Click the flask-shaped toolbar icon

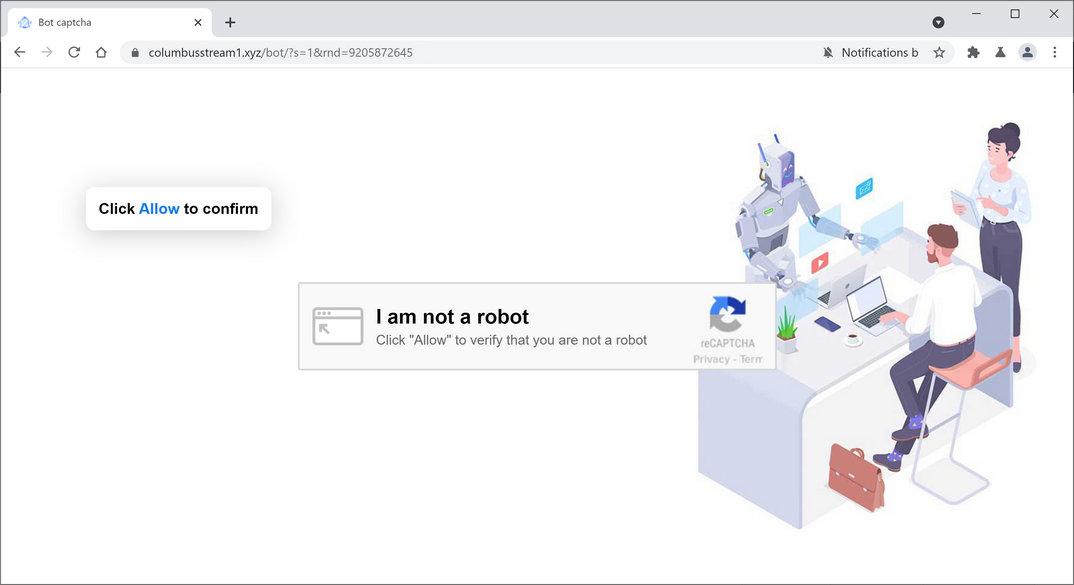point(1000,52)
